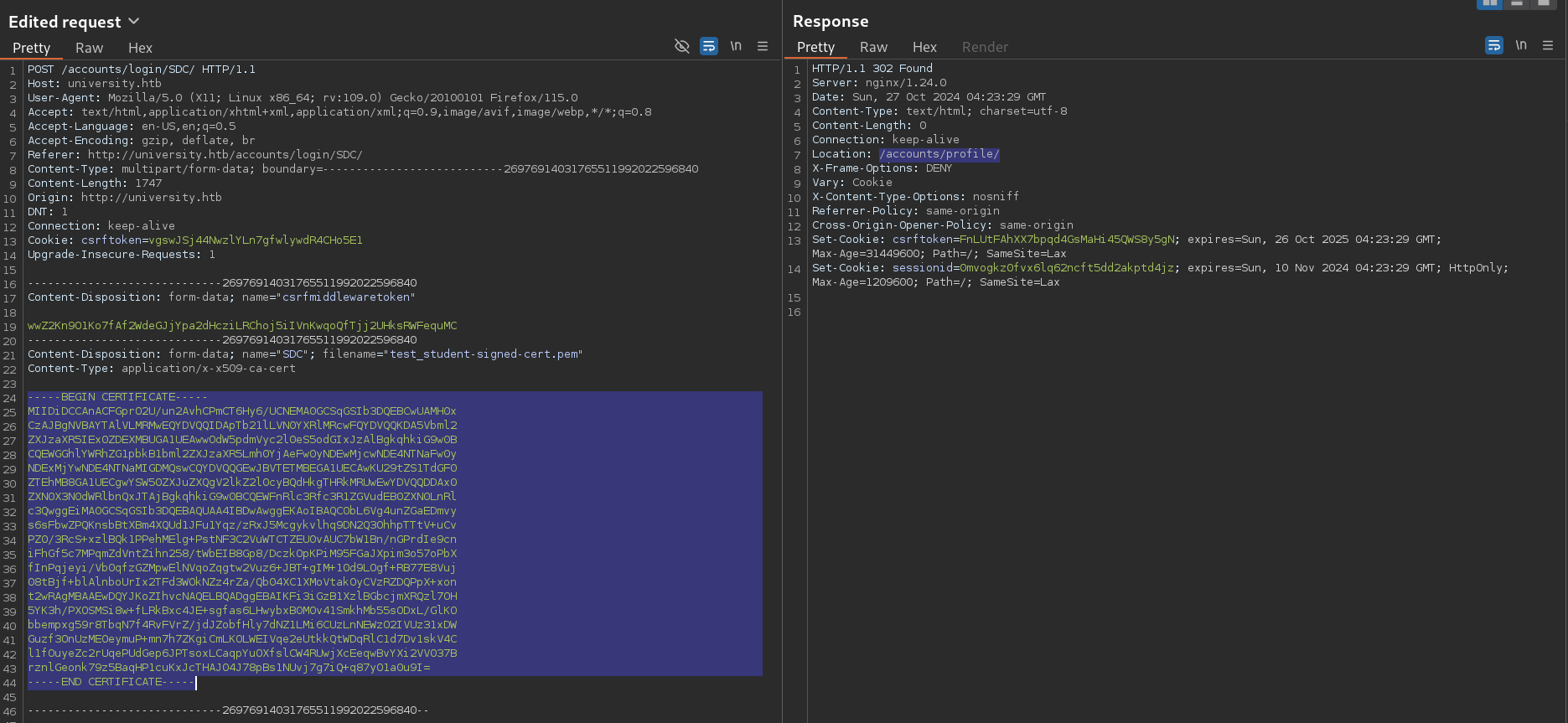
Task: Open the response panel hamburger menu
Action: 1548,45
